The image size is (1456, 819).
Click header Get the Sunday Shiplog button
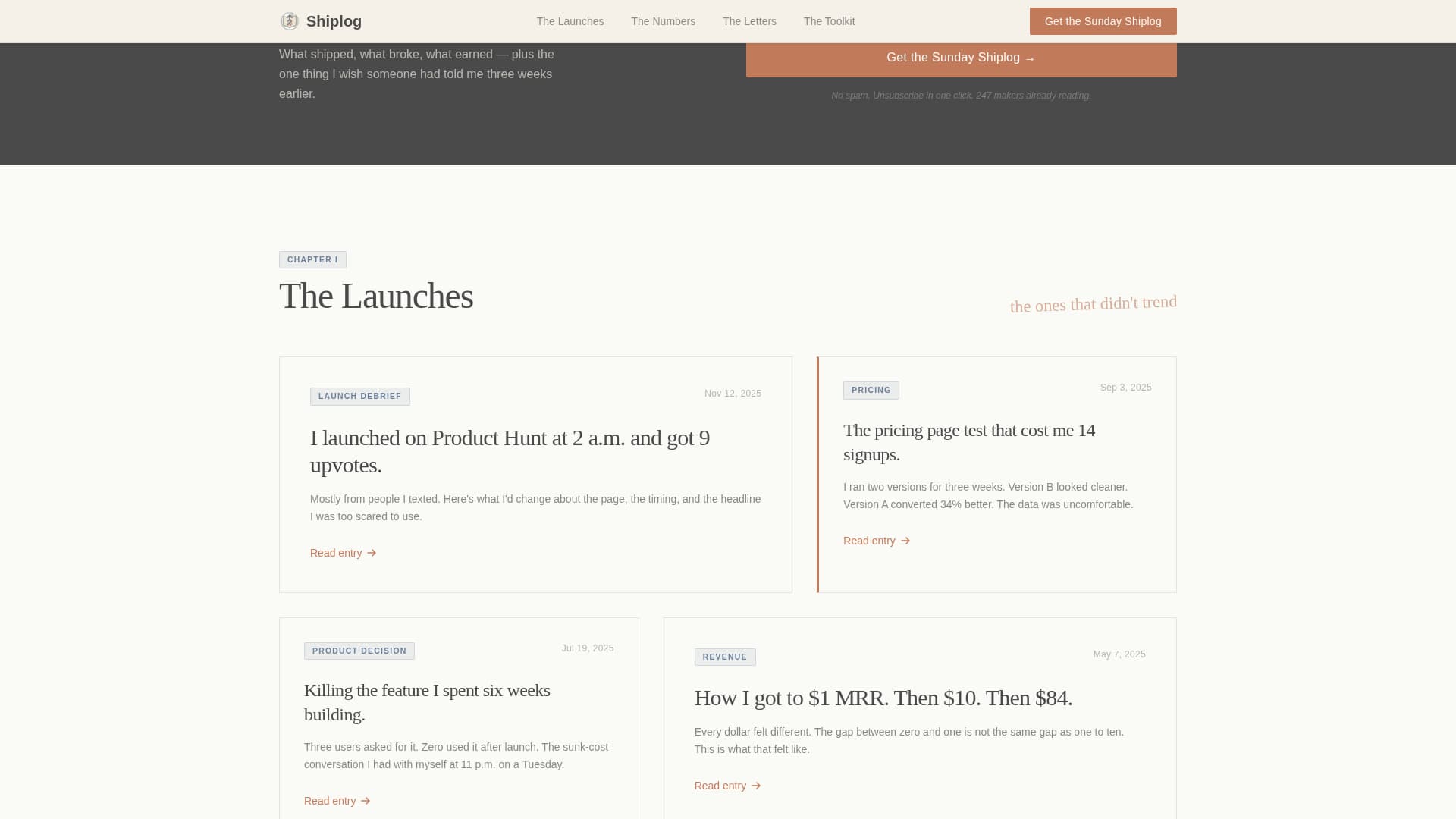[1103, 21]
